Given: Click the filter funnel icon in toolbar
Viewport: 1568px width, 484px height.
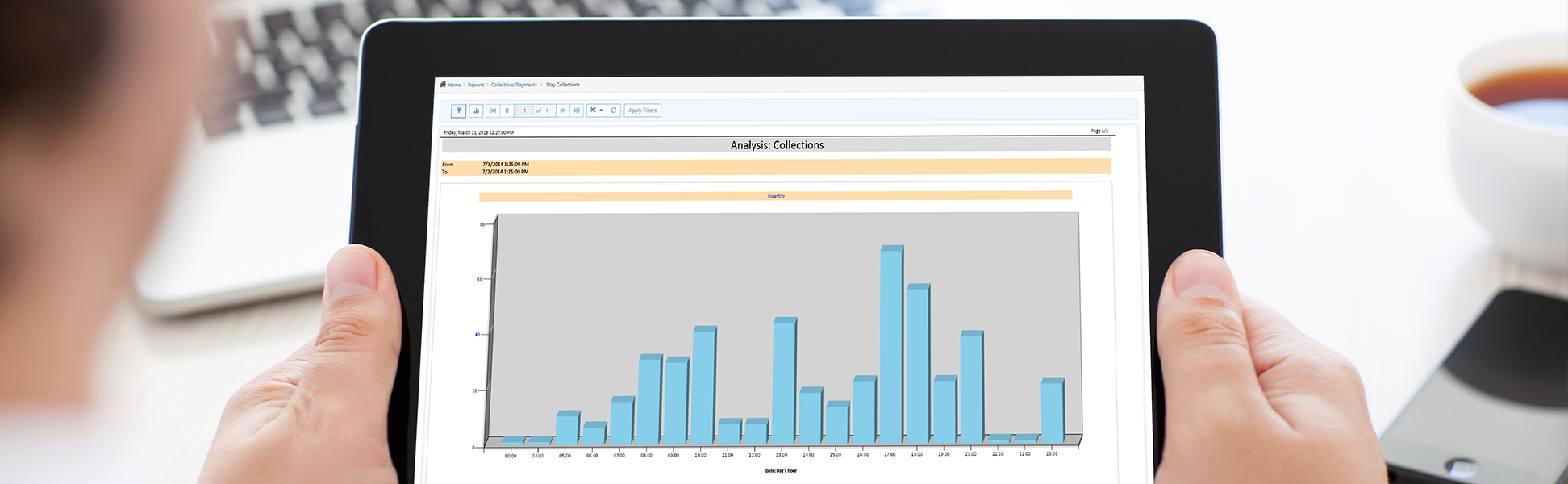Looking at the screenshot, I should click(x=458, y=111).
